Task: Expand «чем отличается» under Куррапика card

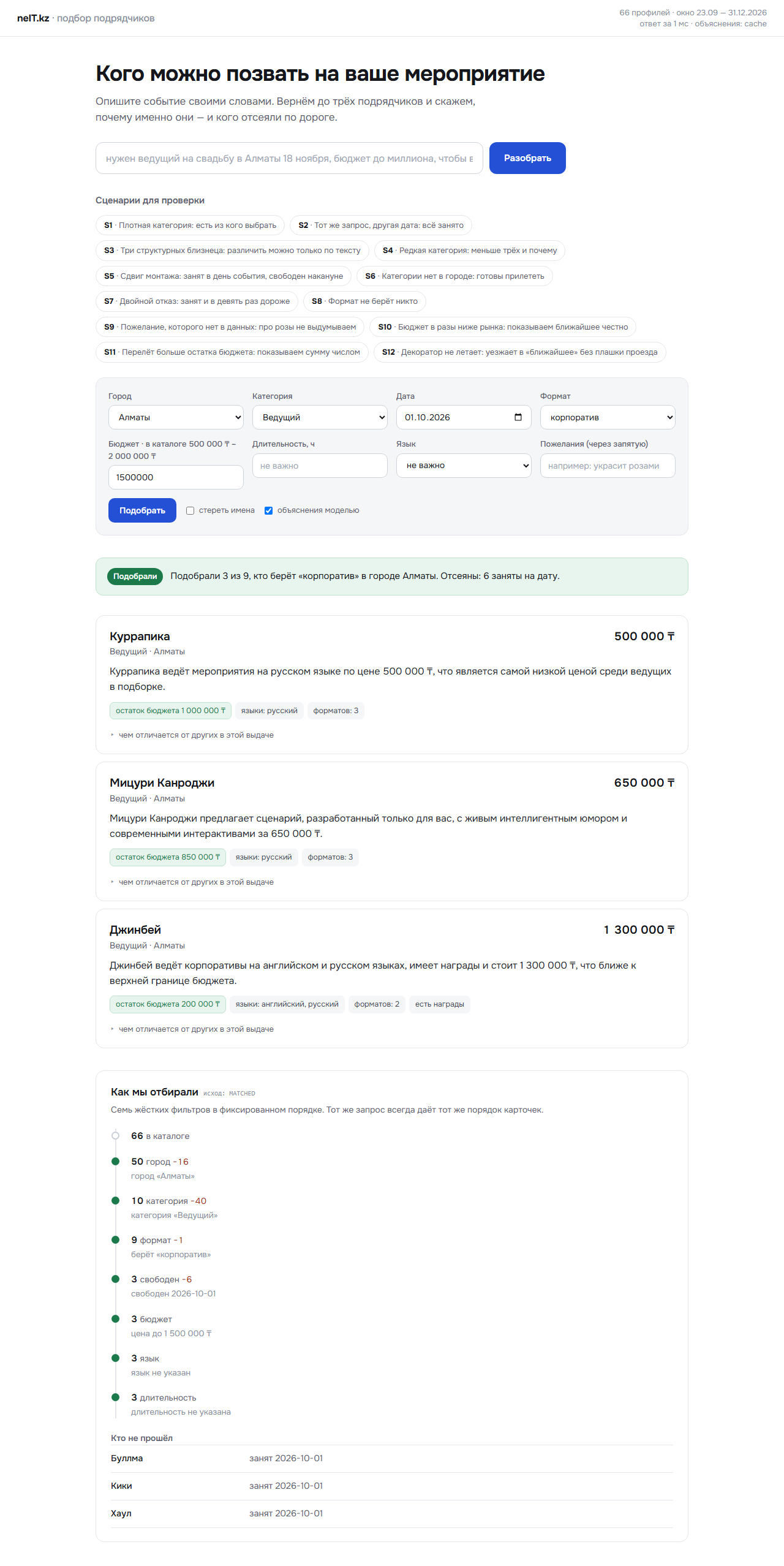Action: click(x=192, y=735)
